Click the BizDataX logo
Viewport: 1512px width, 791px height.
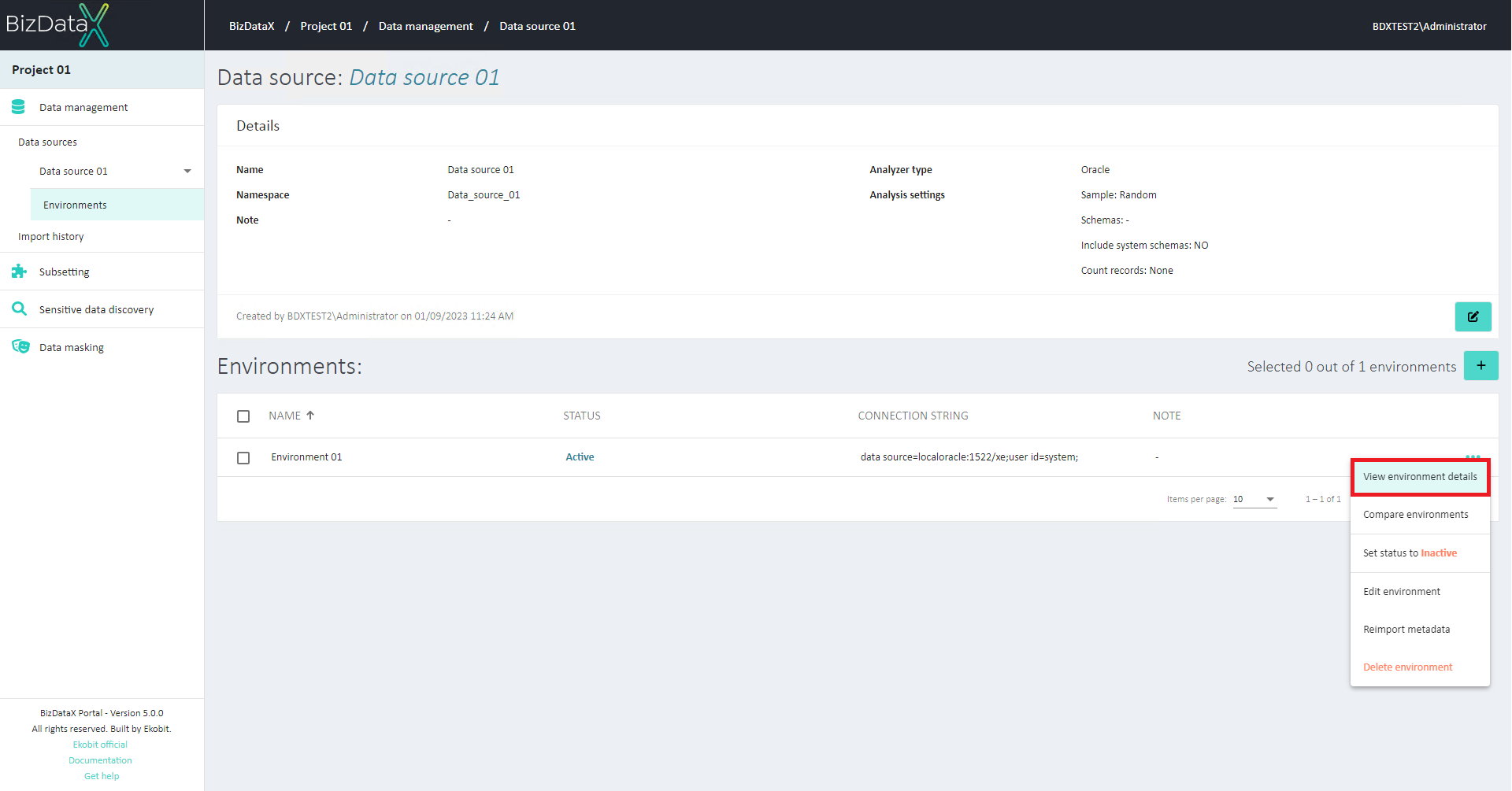pyautogui.click(x=57, y=24)
